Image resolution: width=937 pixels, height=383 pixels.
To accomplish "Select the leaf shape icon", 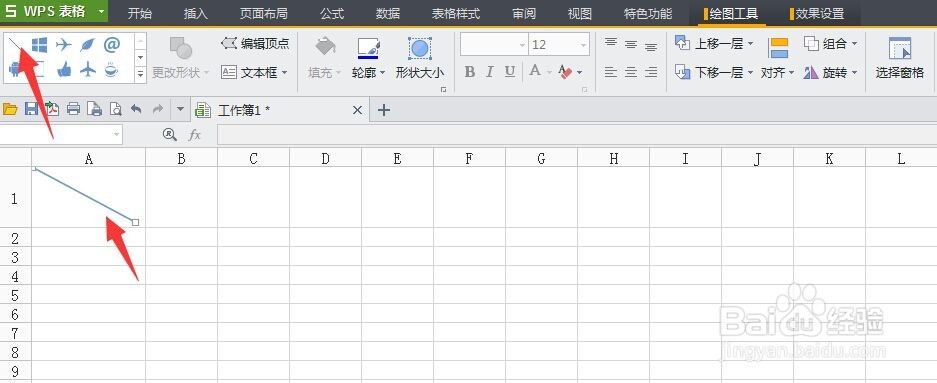I will (x=88, y=45).
